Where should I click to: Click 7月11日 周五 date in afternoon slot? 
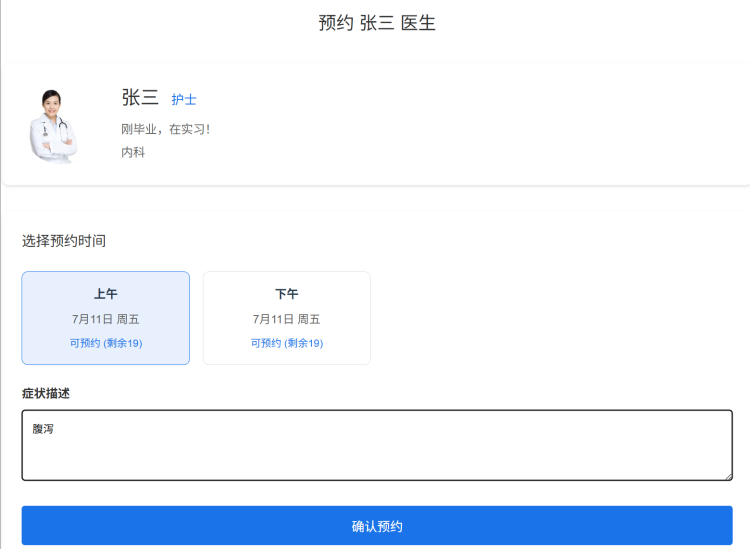click(287, 319)
